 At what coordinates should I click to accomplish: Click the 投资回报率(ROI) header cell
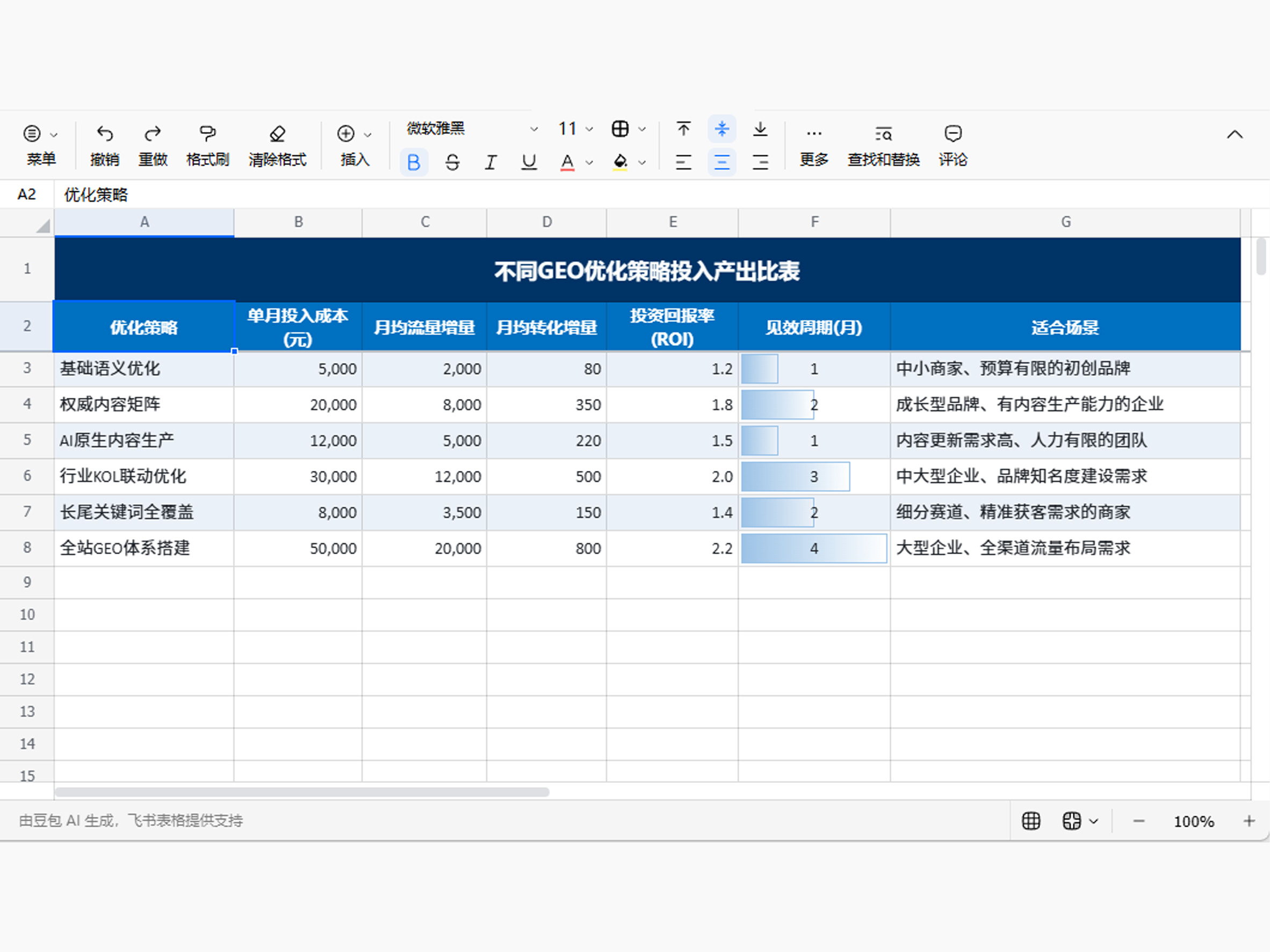672,326
